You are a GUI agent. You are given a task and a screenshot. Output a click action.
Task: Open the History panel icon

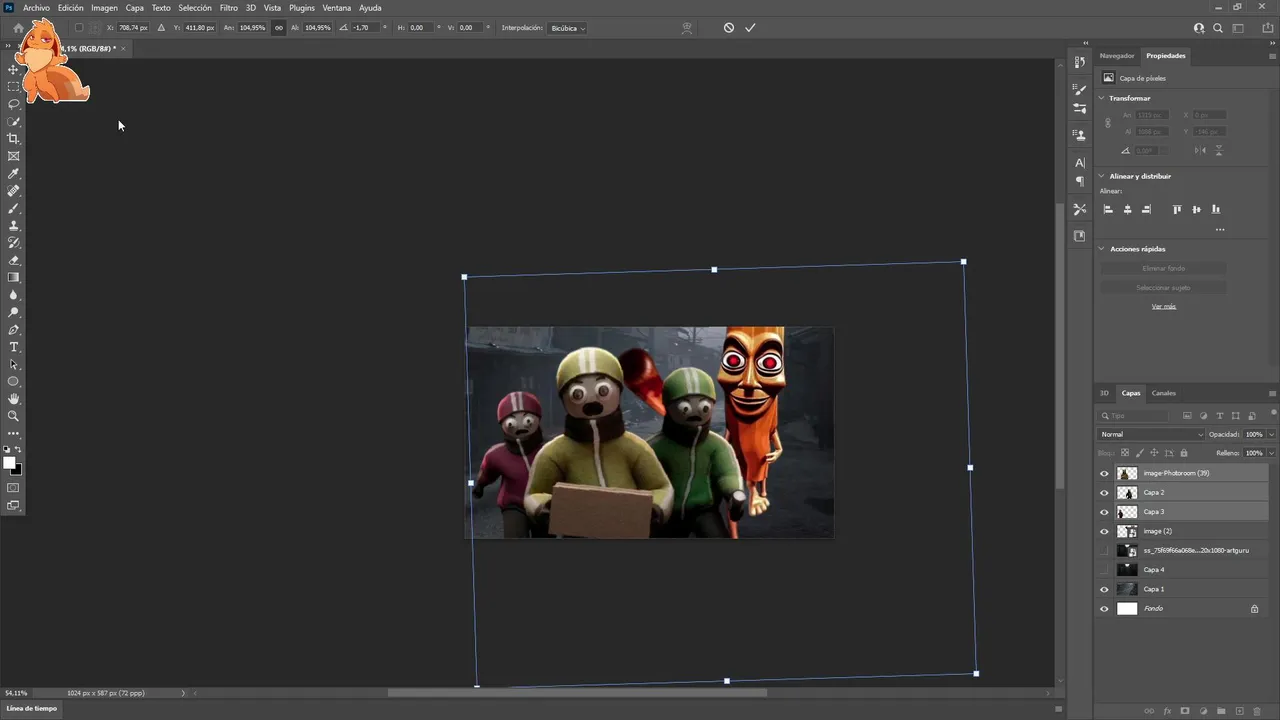click(x=1080, y=62)
